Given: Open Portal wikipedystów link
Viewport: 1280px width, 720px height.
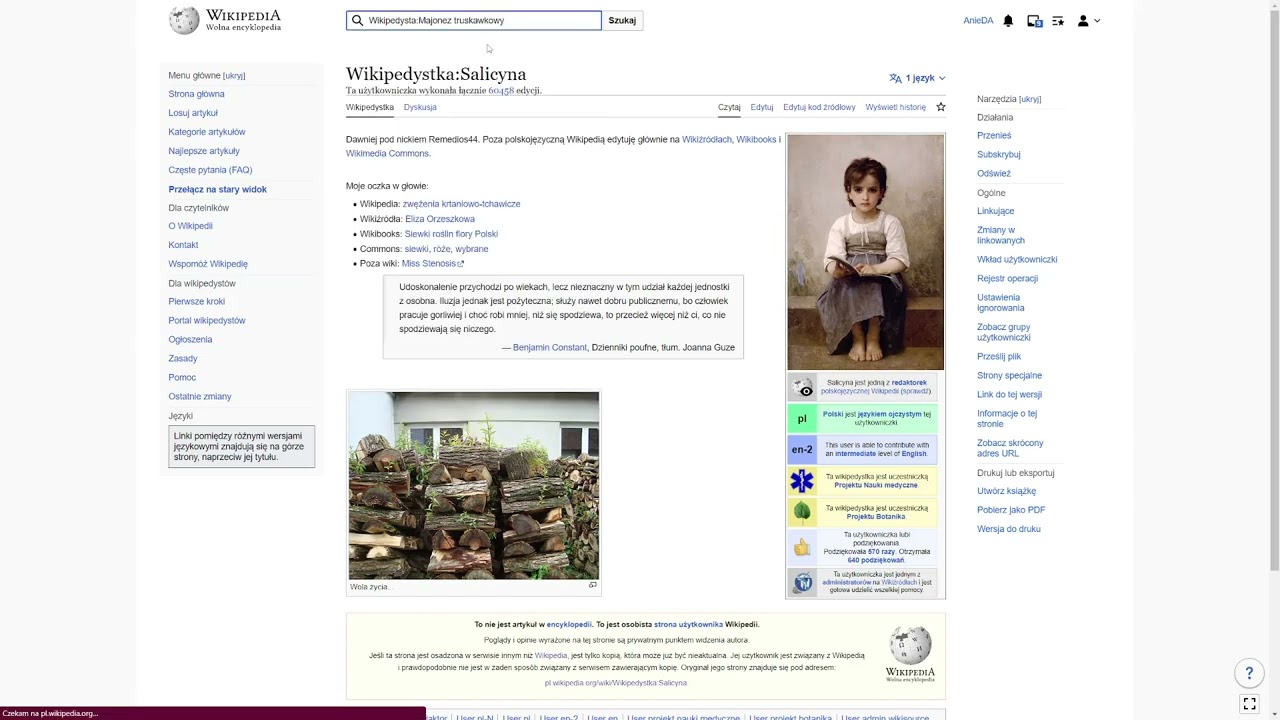Looking at the screenshot, I should pyautogui.click(x=207, y=320).
